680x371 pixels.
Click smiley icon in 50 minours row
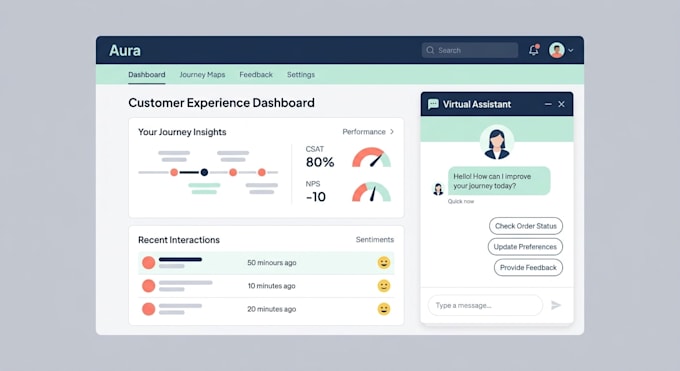pyautogui.click(x=384, y=263)
